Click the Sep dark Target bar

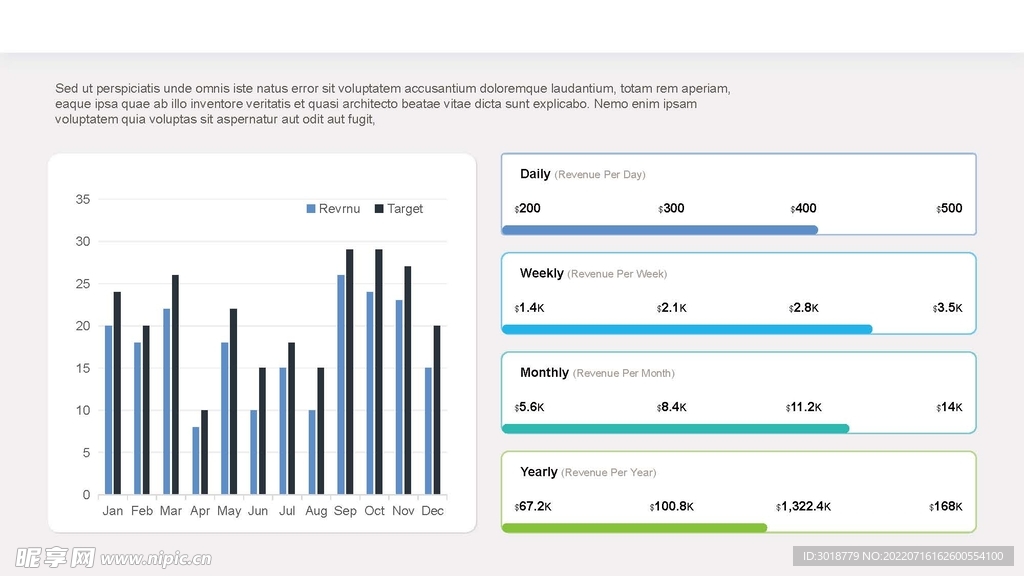tap(349, 371)
